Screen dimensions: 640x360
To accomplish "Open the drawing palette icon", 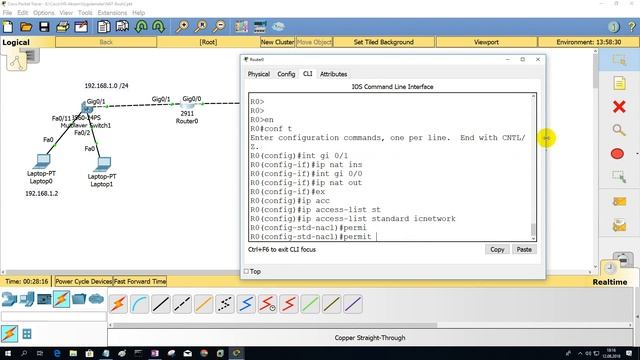I will pos(241,27).
